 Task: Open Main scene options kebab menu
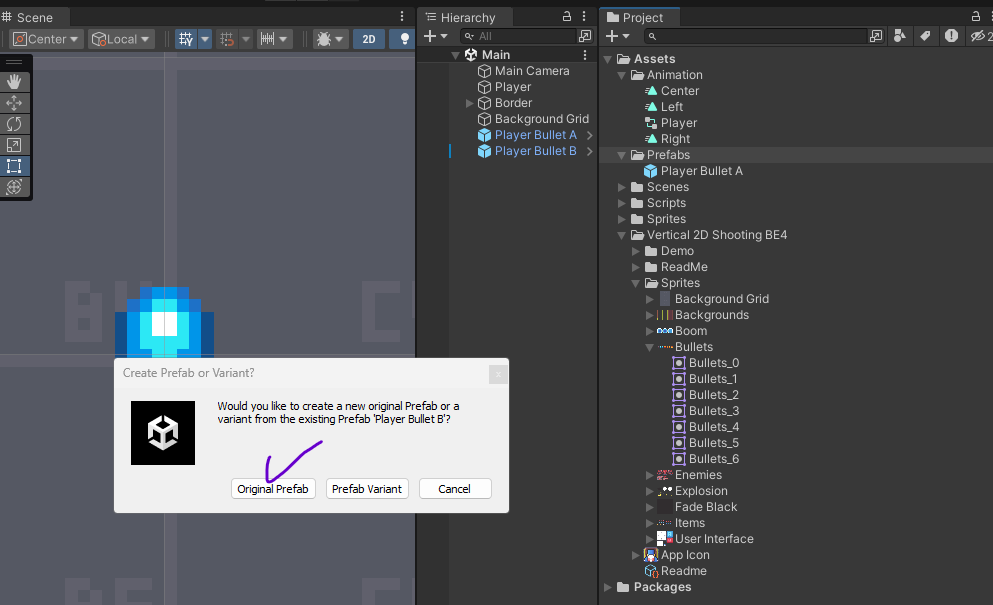click(585, 55)
